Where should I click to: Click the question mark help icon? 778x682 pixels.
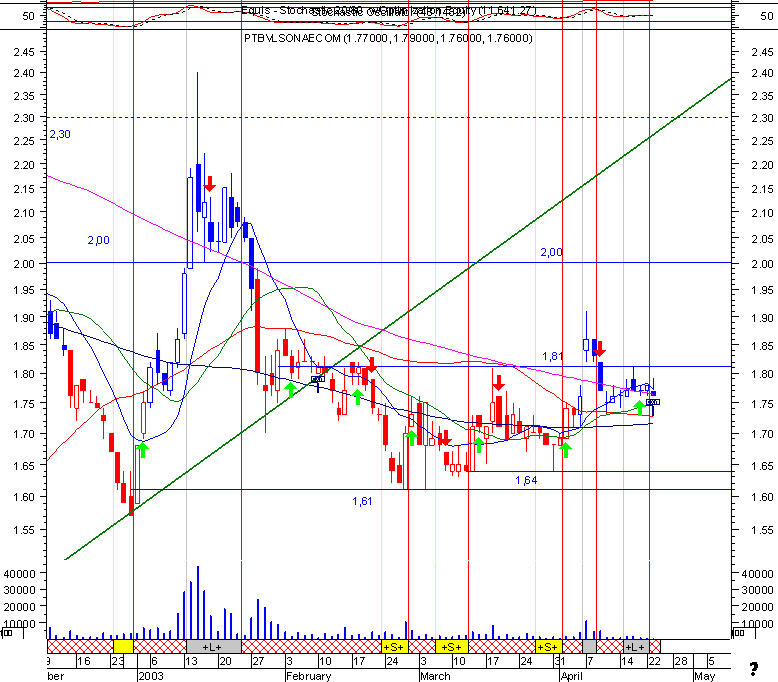[753, 669]
